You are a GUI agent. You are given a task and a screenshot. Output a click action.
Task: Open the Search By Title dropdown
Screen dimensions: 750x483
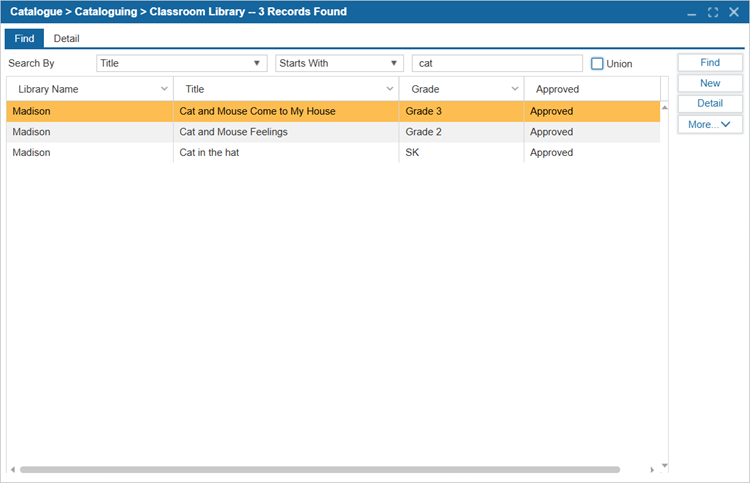[x=182, y=63]
